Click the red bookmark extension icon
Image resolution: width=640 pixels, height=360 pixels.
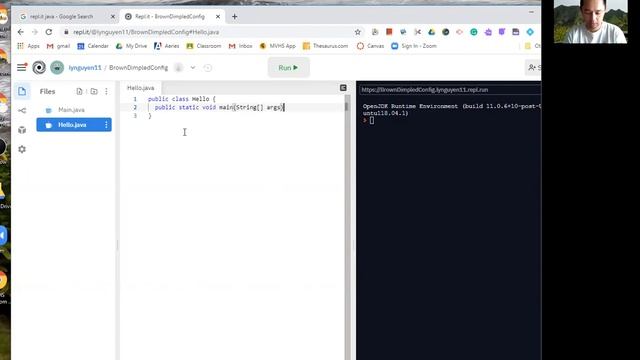point(389,32)
